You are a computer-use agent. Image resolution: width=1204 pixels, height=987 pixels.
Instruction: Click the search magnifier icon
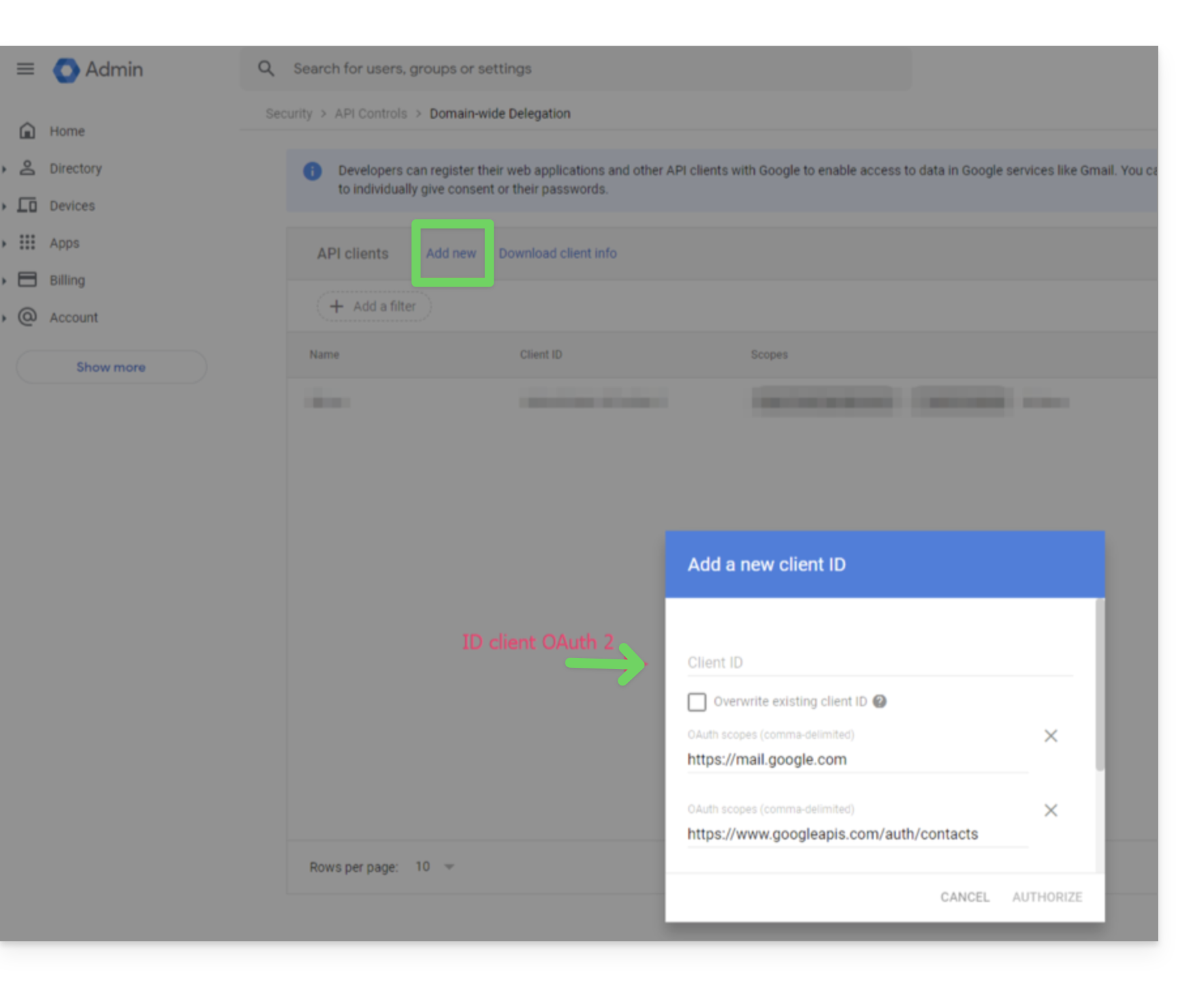(x=266, y=69)
